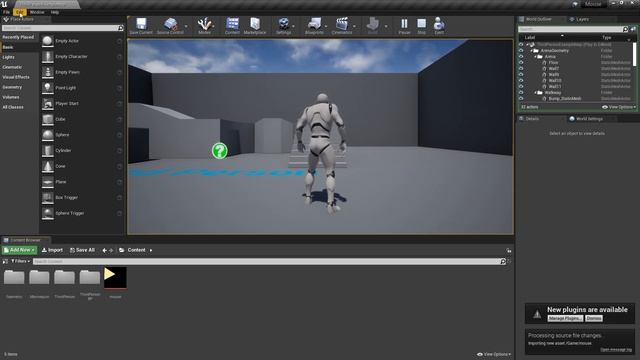Image resolution: width=640 pixels, height=360 pixels.
Task: Pick the Plane shape icon
Action: 48,182
